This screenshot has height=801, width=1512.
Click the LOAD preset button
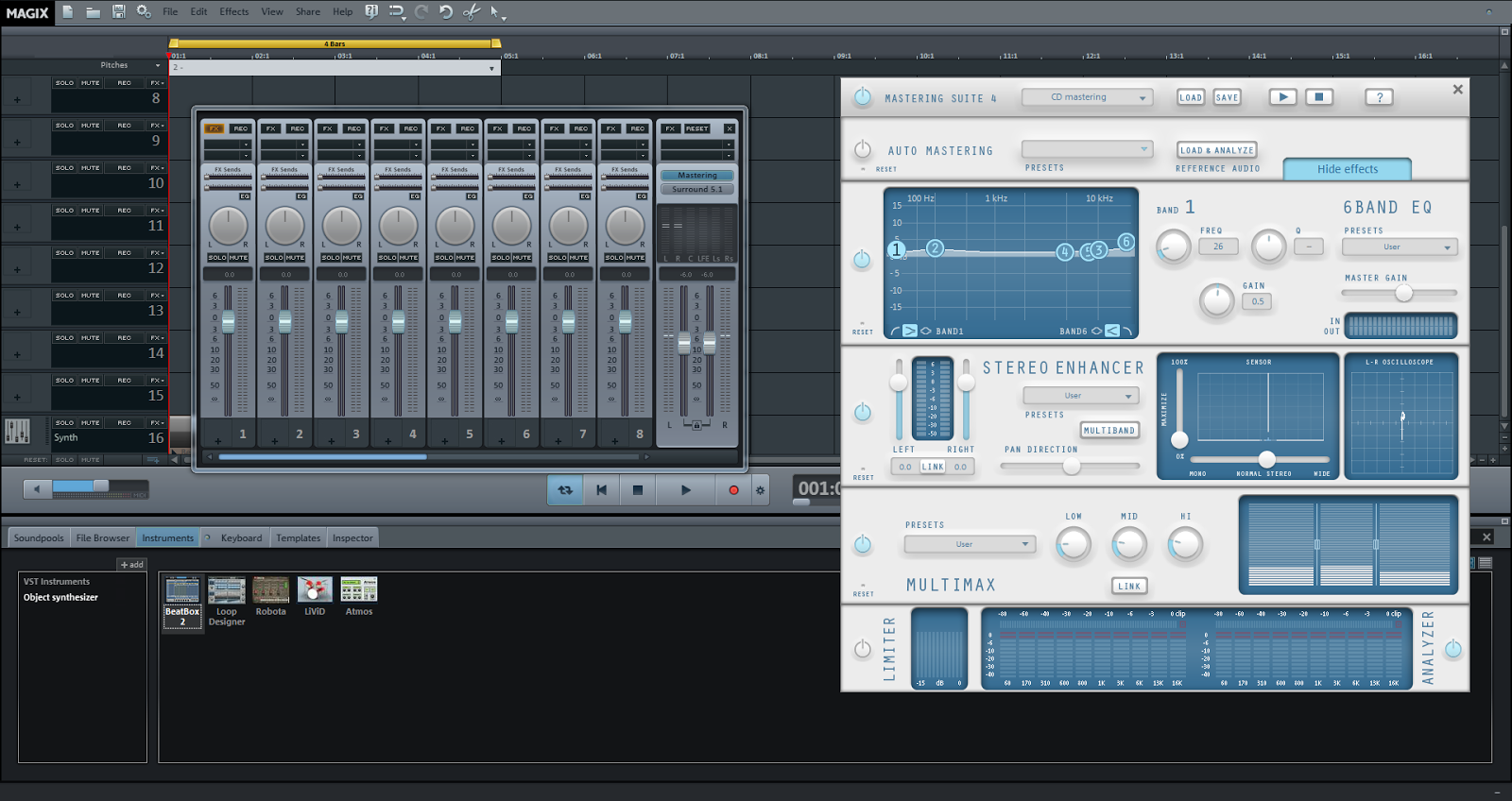pyautogui.click(x=1191, y=97)
